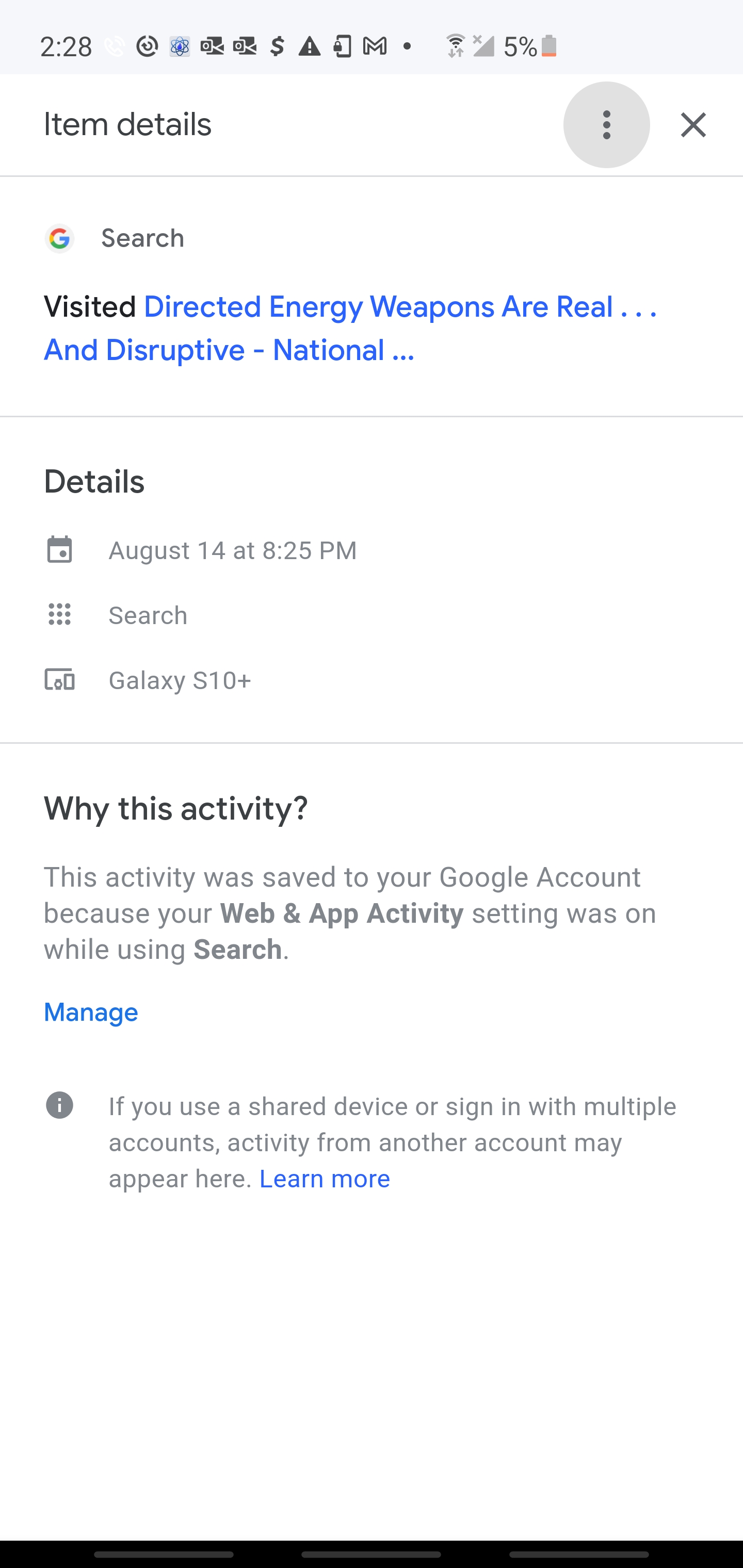Tap the Why this activity? heading

[175, 808]
